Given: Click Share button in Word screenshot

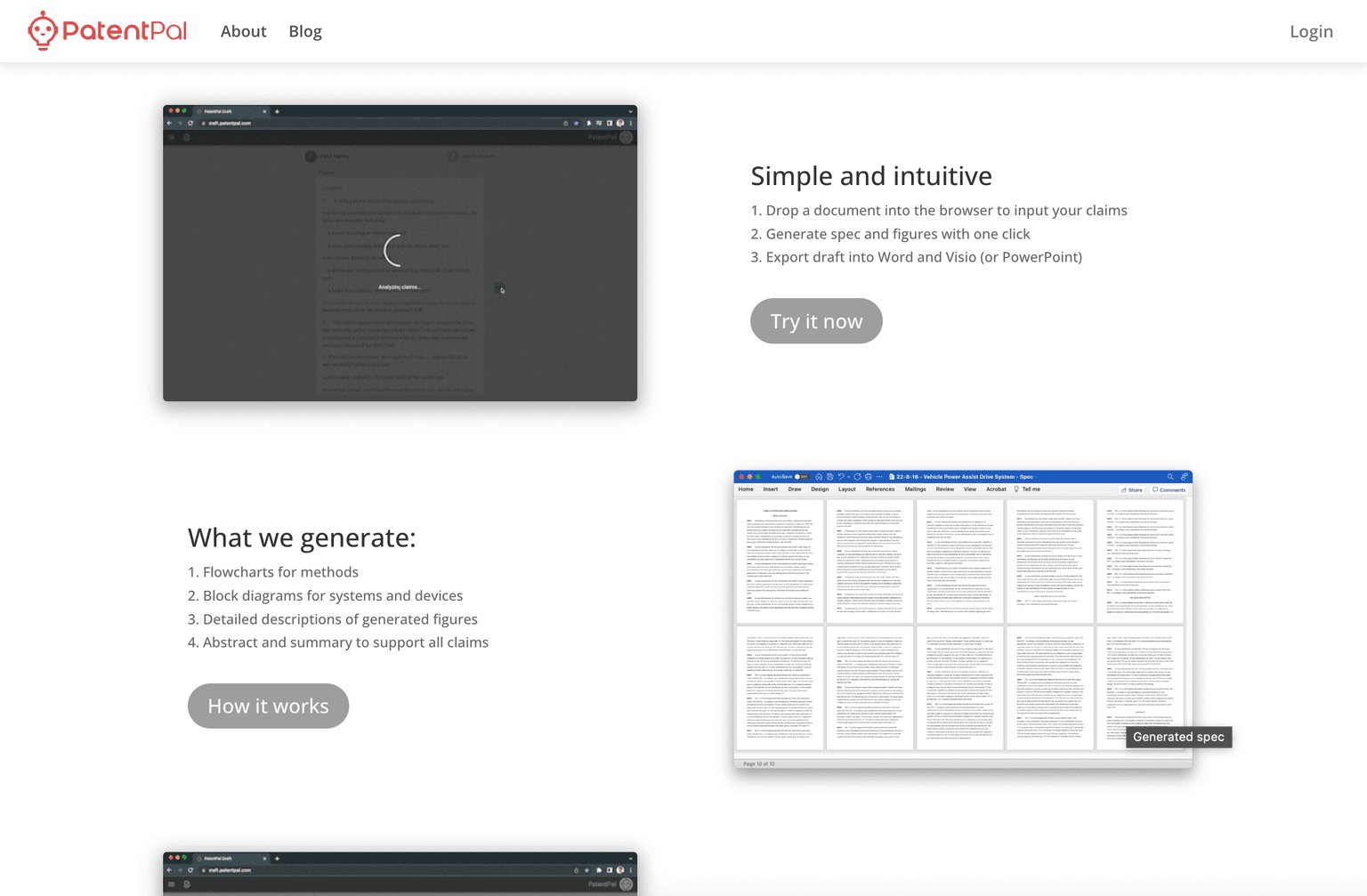Looking at the screenshot, I should click(x=1132, y=489).
